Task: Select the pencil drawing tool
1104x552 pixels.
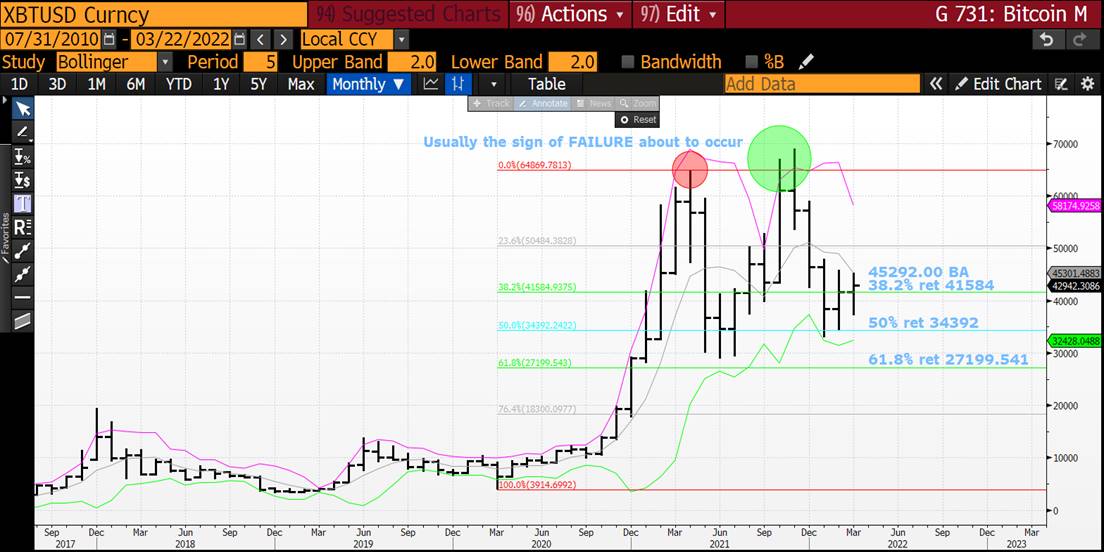Action: pyautogui.click(x=23, y=132)
